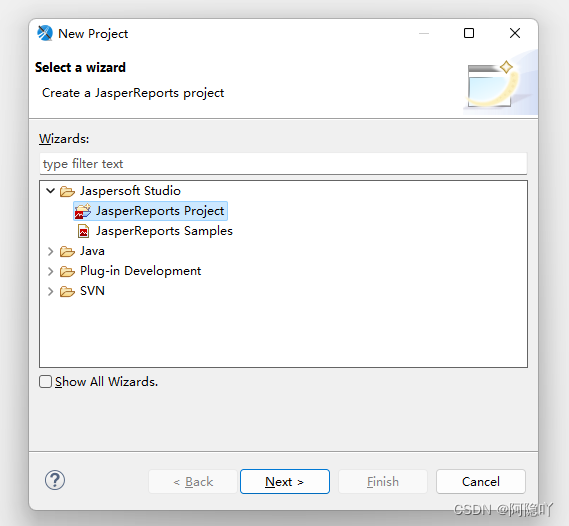Screen dimensions: 569x526
Task: Maximize the New Project dialog
Action: pos(469,33)
